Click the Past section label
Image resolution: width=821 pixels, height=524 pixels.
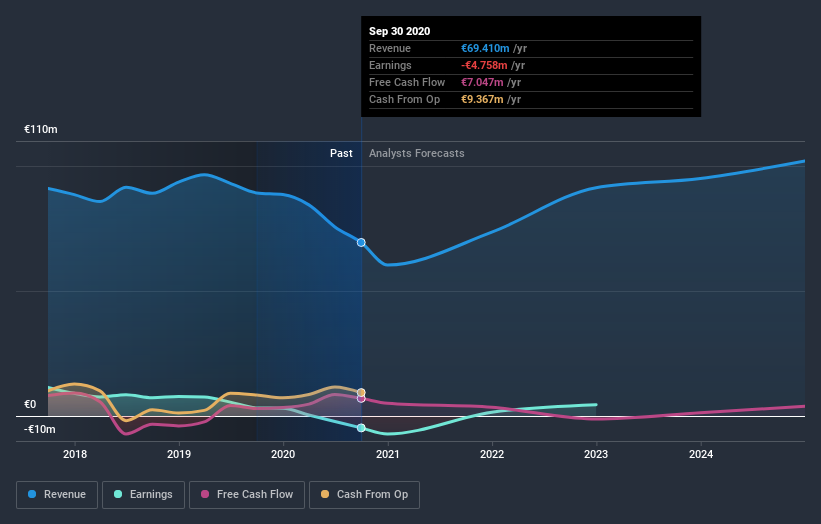[x=341, y=153]
